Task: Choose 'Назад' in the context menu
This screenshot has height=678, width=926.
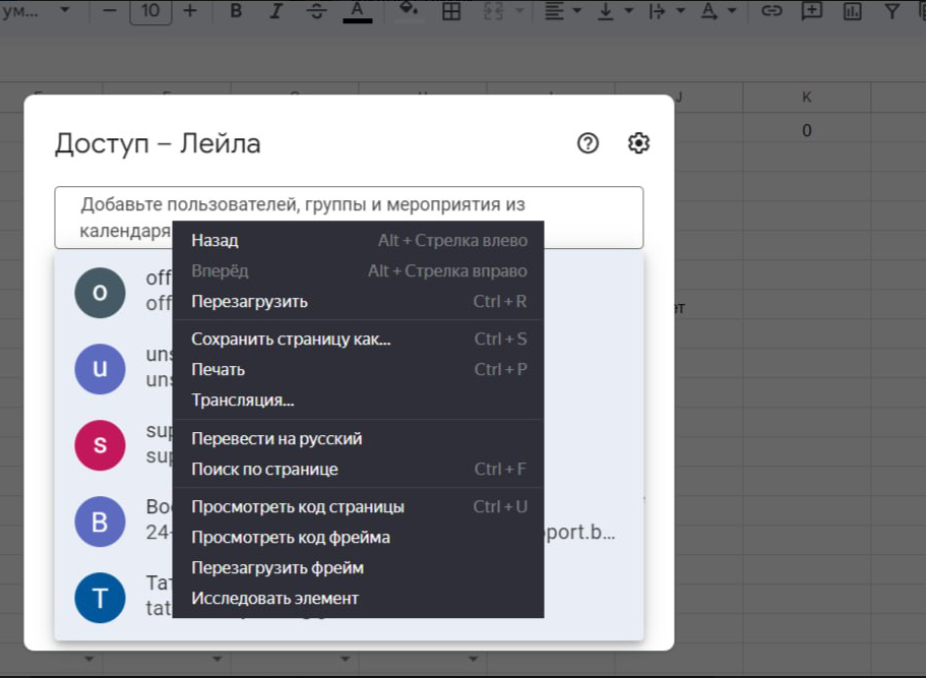Action: click(358, 240)
